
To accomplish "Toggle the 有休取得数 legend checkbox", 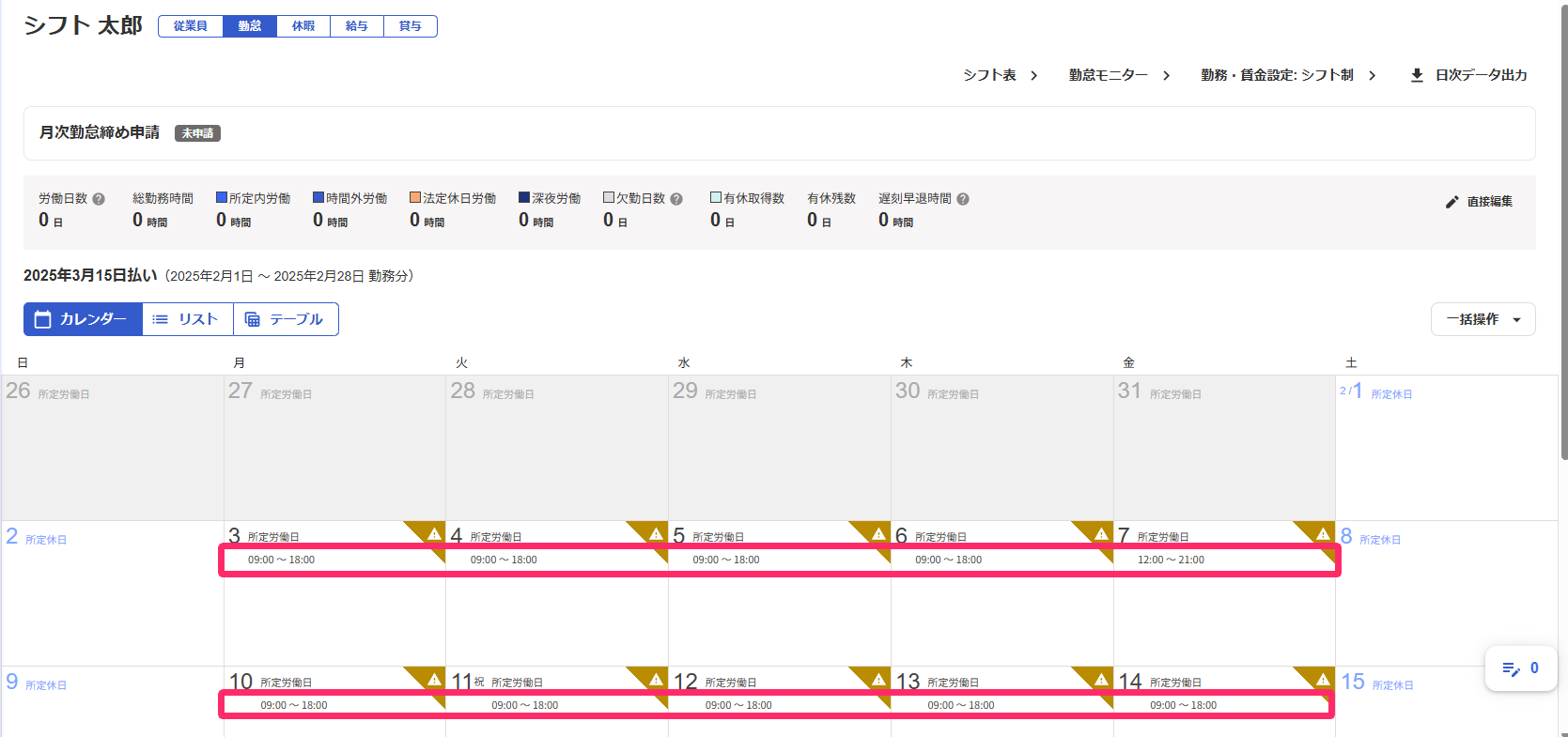I will [716, 198].
